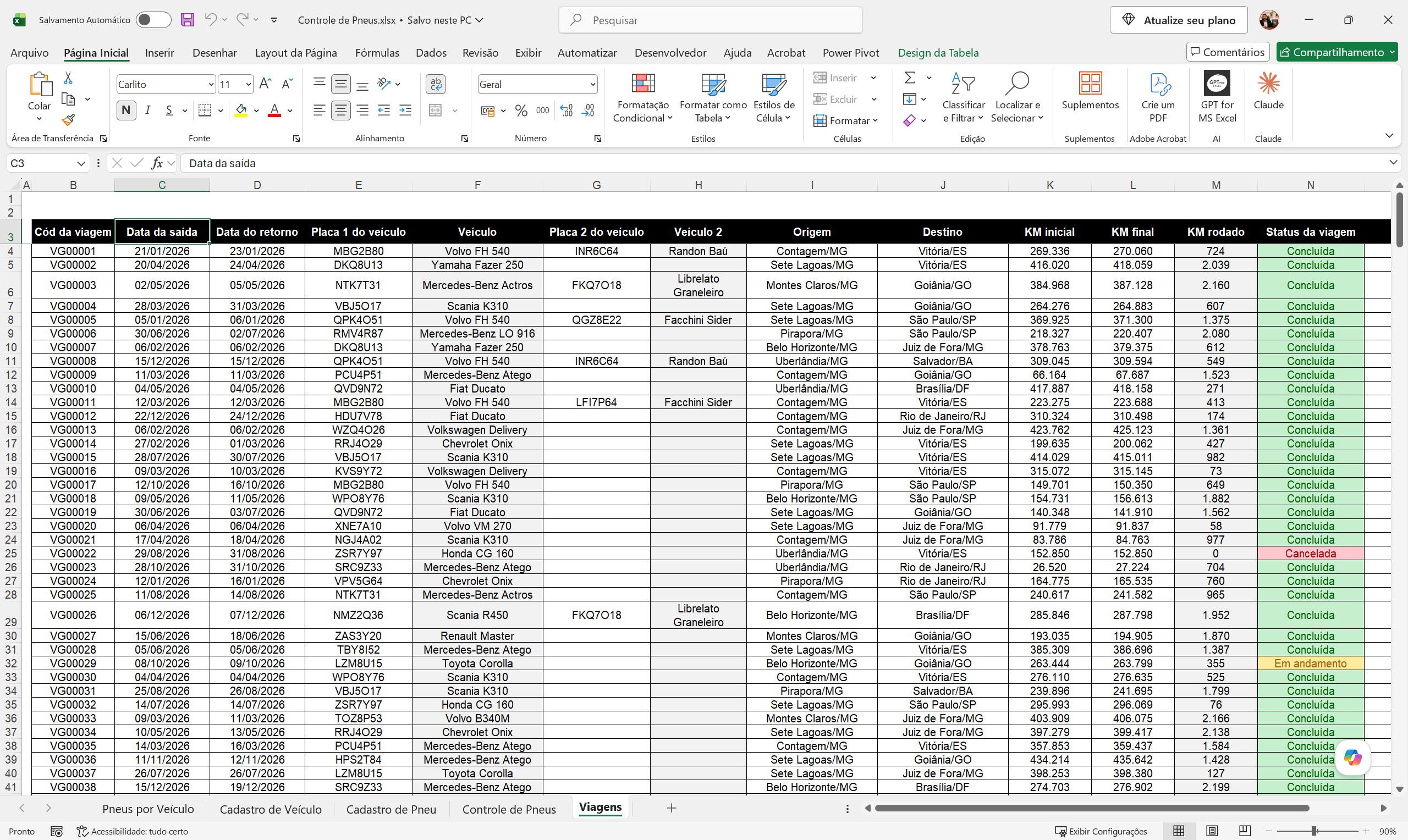Toggle middle vertical alignment

click(x=341, y=84)
